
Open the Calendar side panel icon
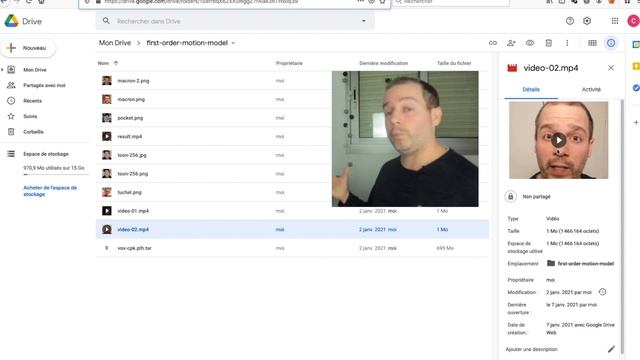coord(636,44)
